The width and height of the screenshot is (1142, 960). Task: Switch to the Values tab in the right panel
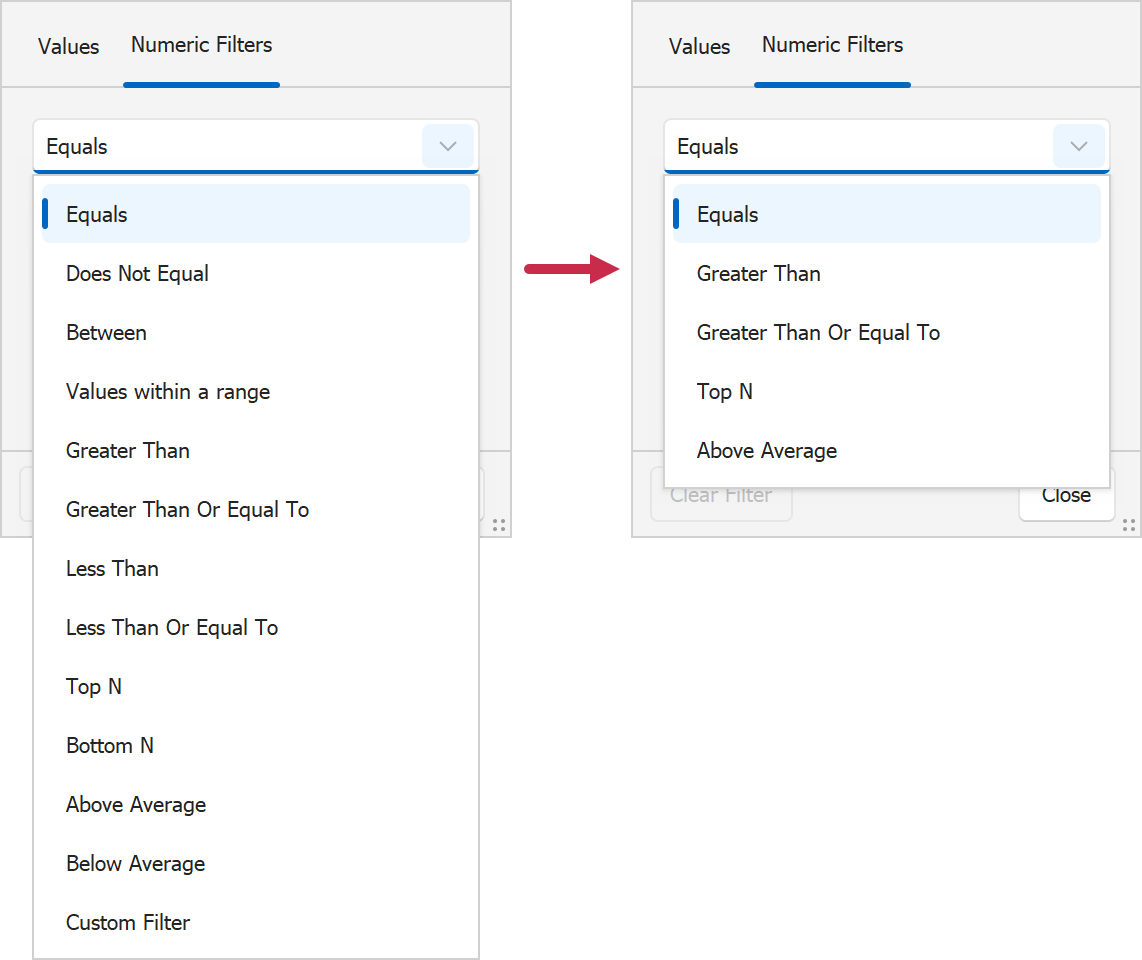click(x=699, y=46)
